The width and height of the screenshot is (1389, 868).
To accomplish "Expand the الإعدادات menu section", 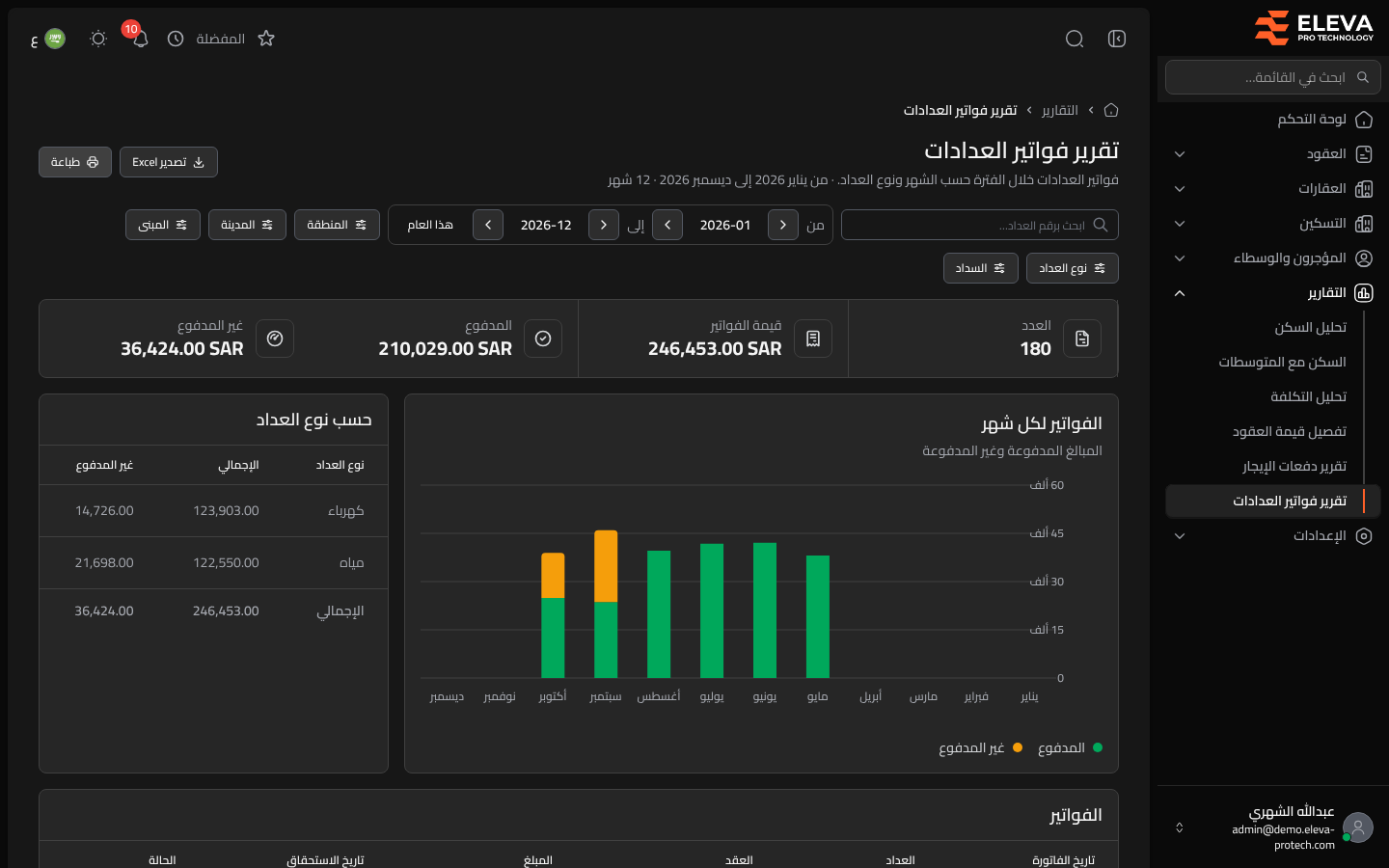I will pos(1180,536).
